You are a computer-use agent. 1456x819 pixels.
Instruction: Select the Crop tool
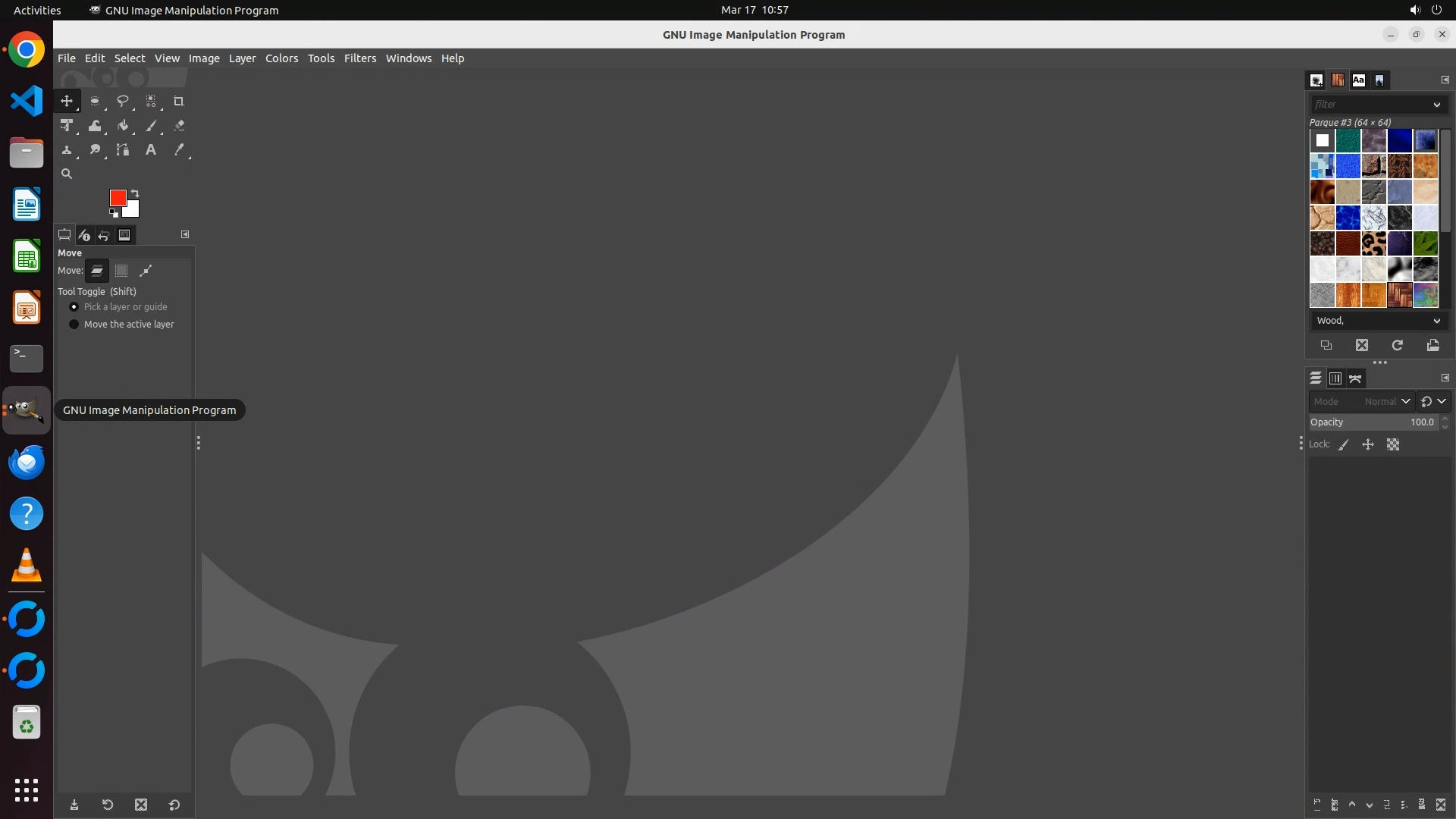click(x=179, y=101)
